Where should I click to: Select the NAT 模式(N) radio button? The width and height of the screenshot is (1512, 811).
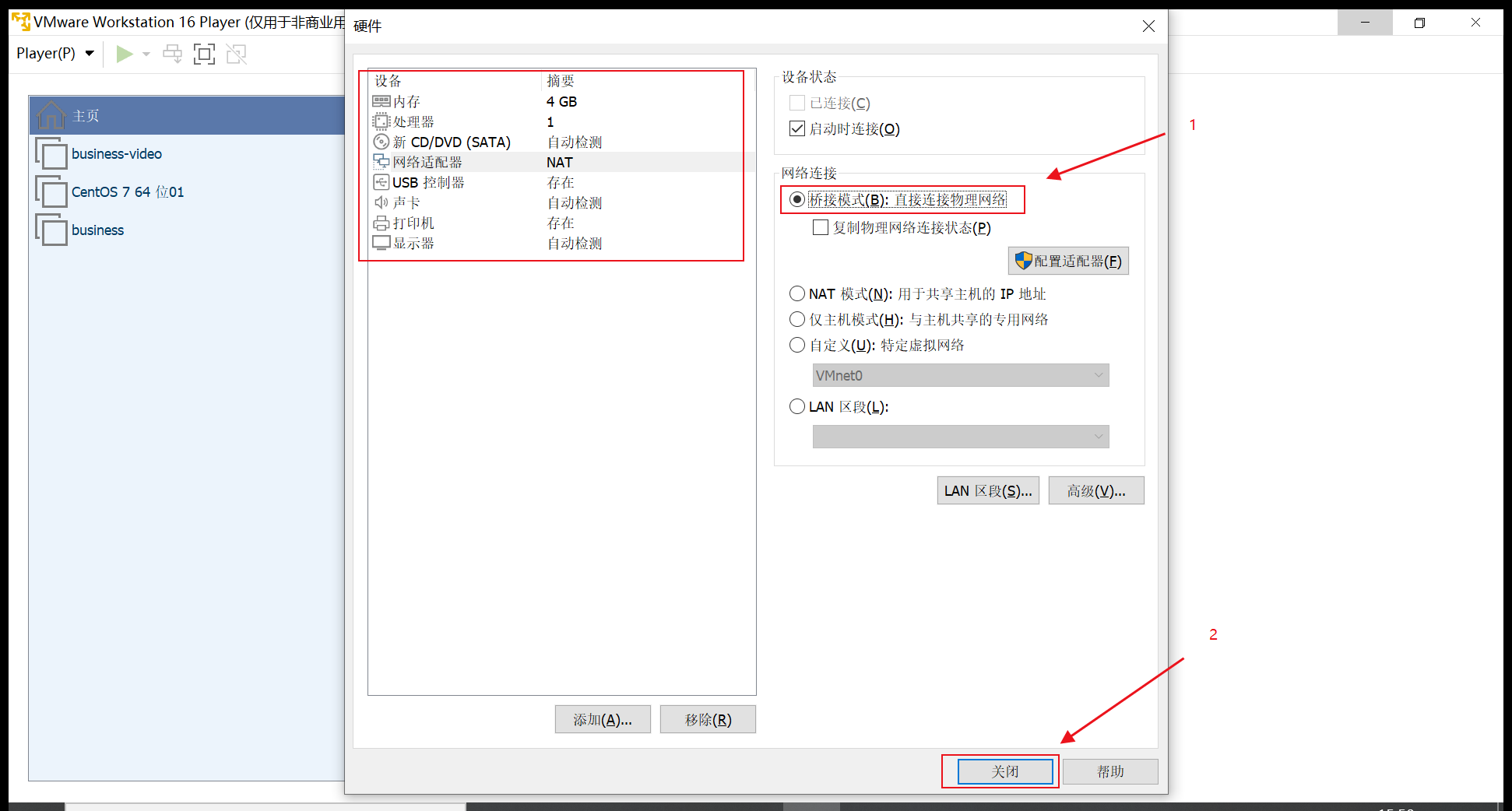pos(796,293)
